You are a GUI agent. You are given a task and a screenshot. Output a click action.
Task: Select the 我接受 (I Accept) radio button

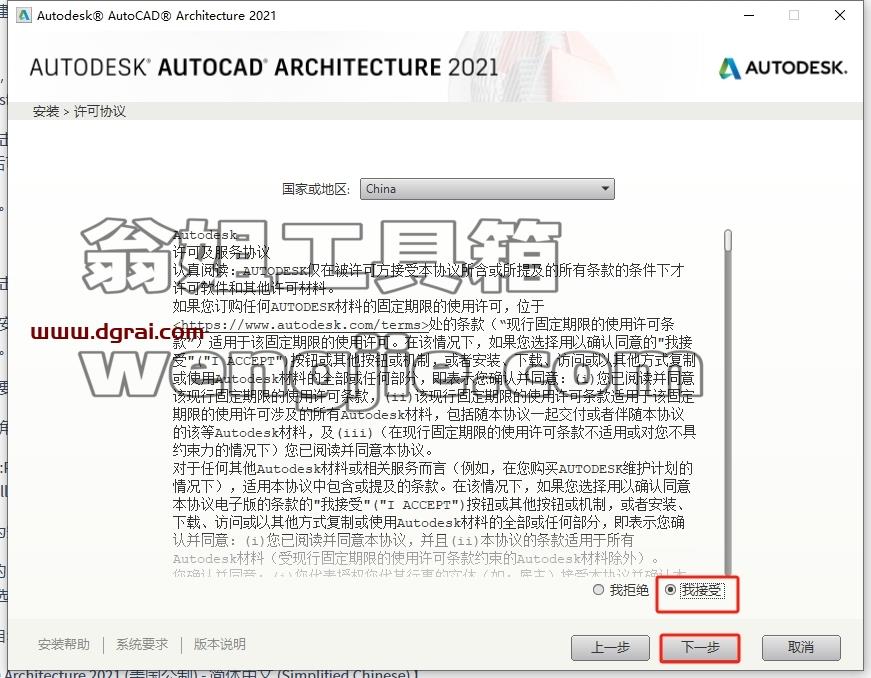pos(670,590)
